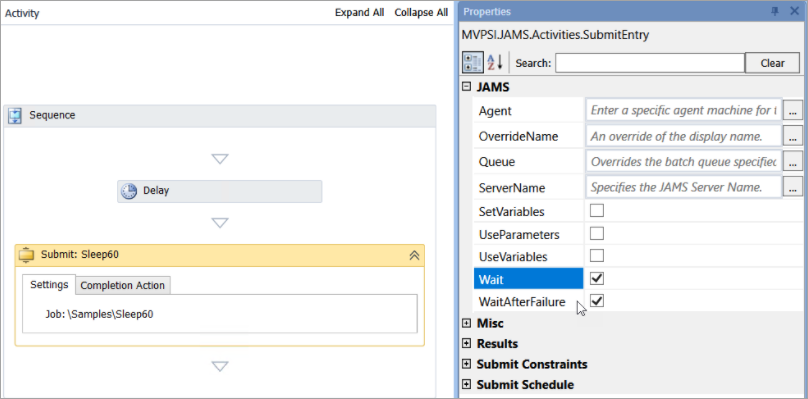Click the ServerName input field
This screenshot has width=808, height=399.
pos(684,187)
